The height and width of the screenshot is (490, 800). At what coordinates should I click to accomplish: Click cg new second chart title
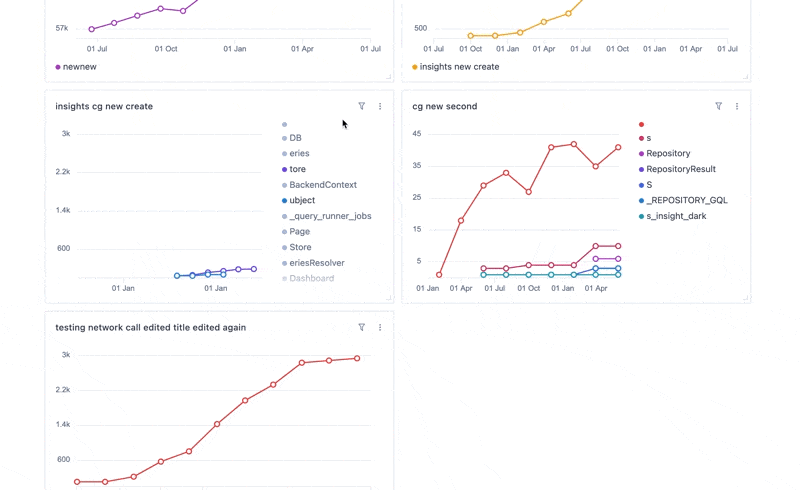point(445,106)
